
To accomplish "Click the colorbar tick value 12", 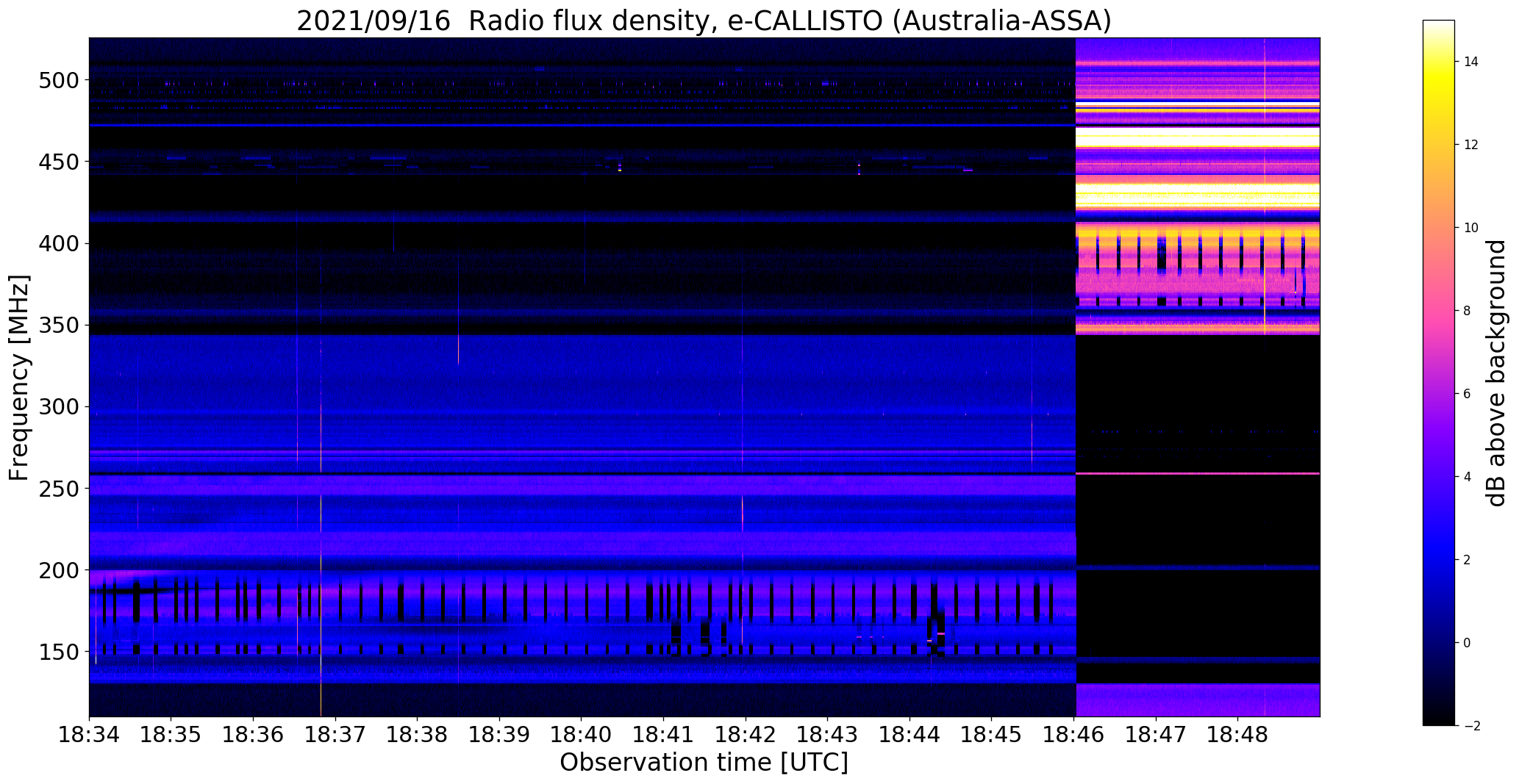I will 1471,145.
